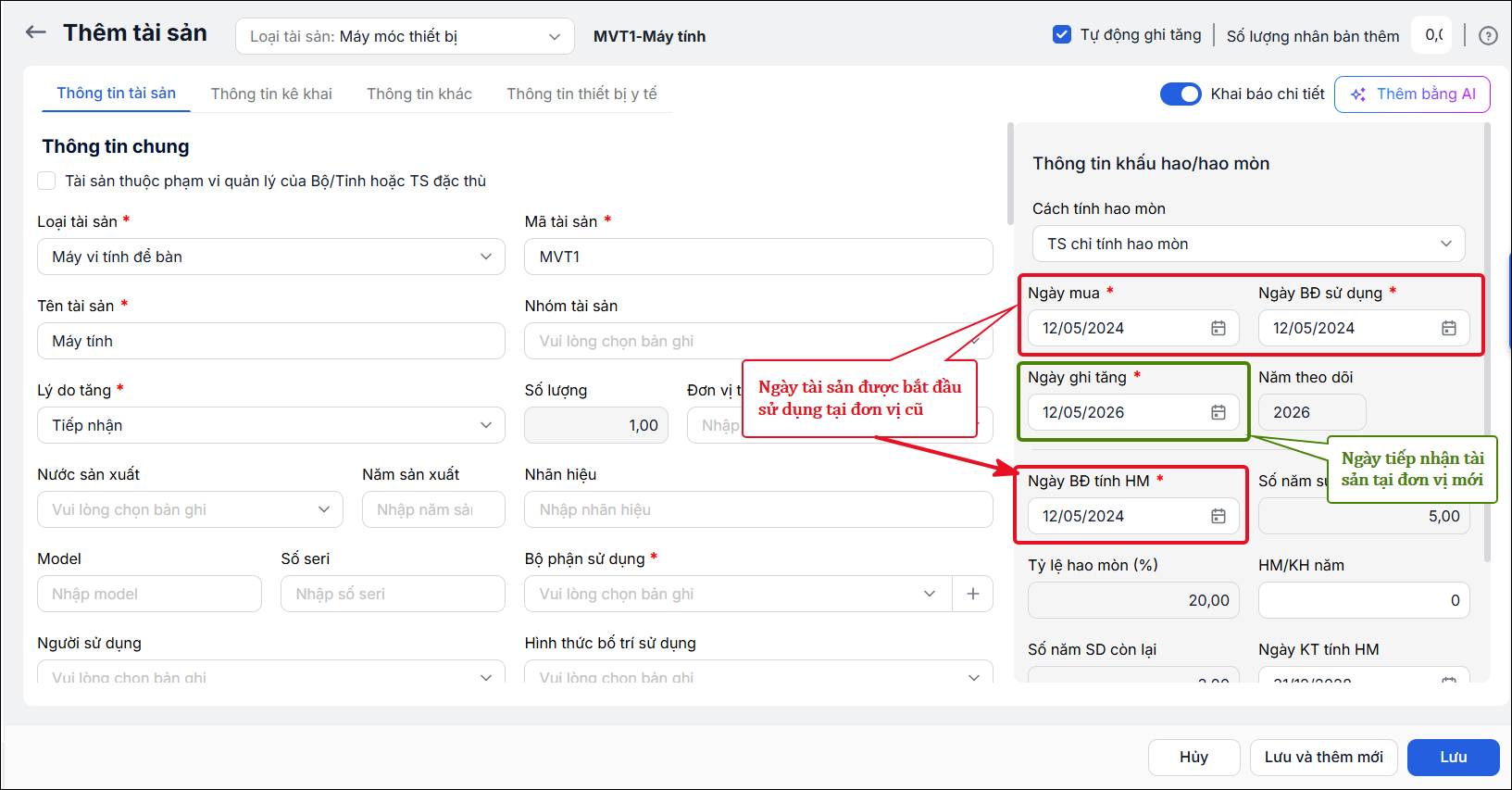Expand Người sử dụng dropdown
This screenshot has height=790, width=1512.
click(x=271, y=672)
